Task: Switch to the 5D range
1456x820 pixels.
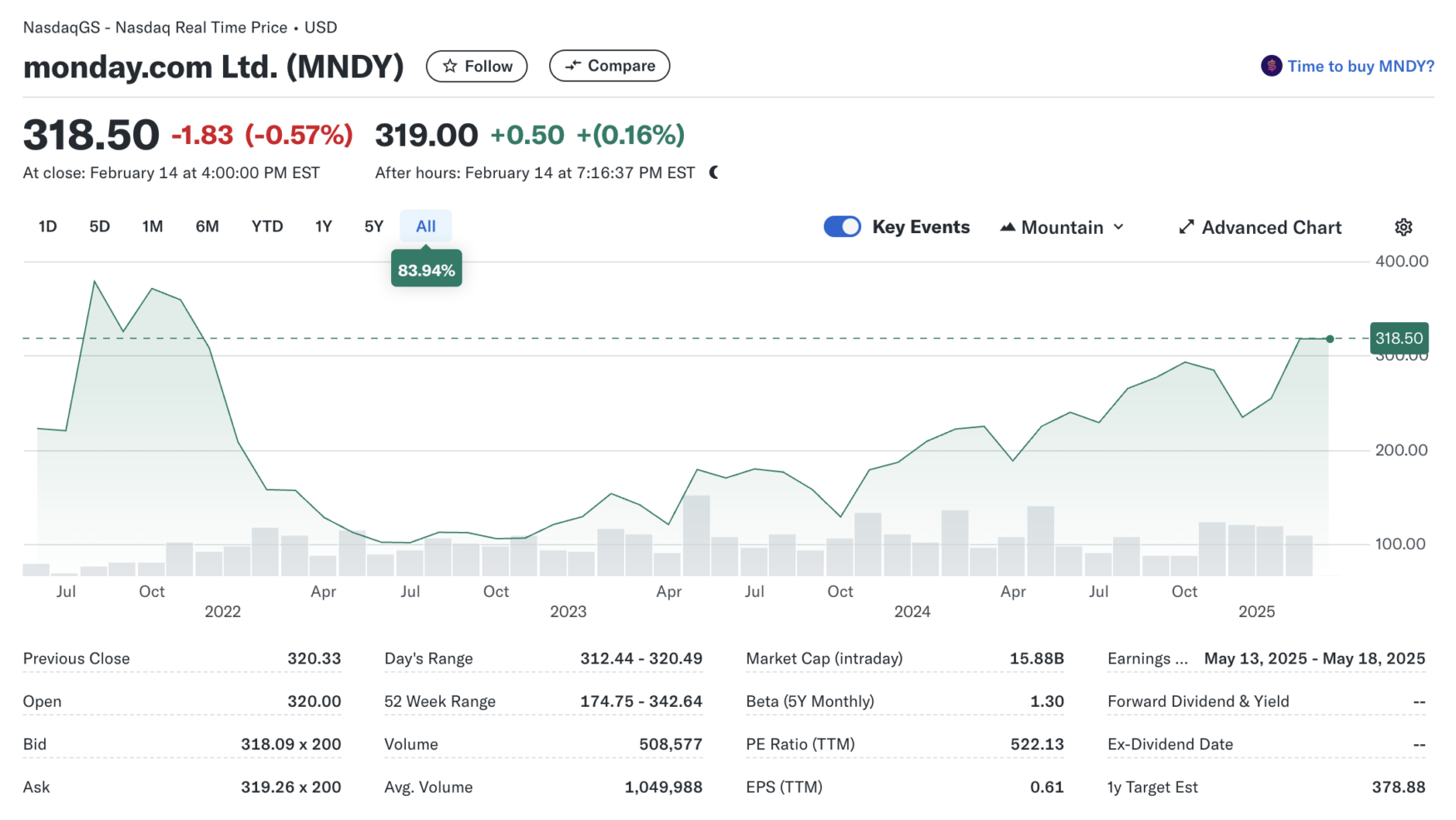Action: [100, 226]
